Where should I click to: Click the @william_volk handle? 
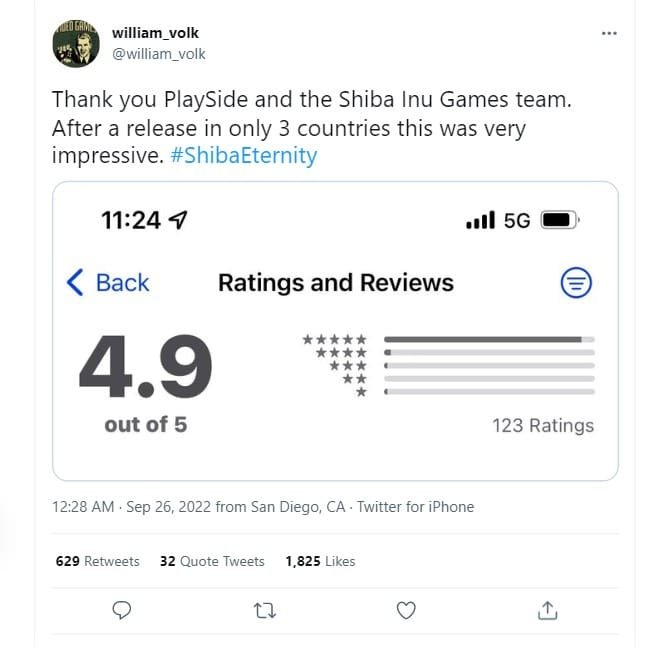(159, 53)
